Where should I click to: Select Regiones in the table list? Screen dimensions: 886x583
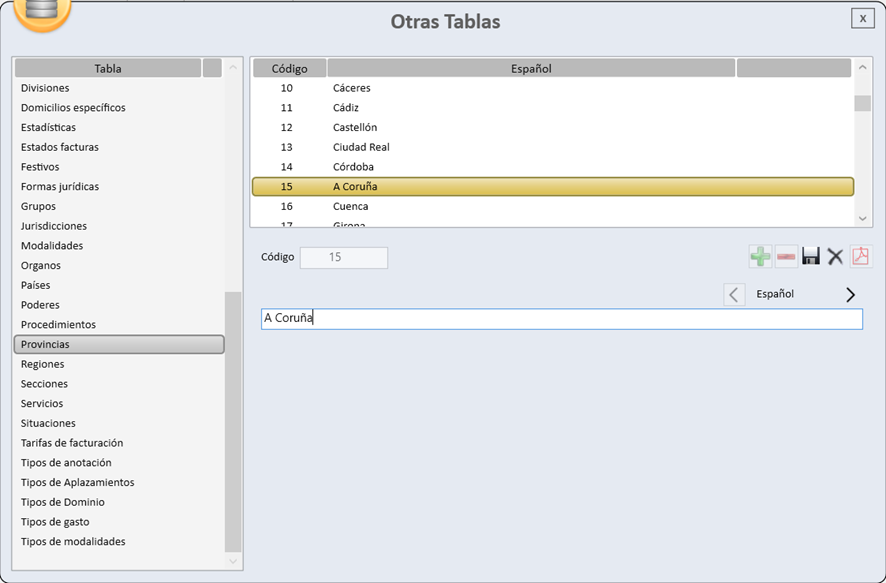coord(43,364)
